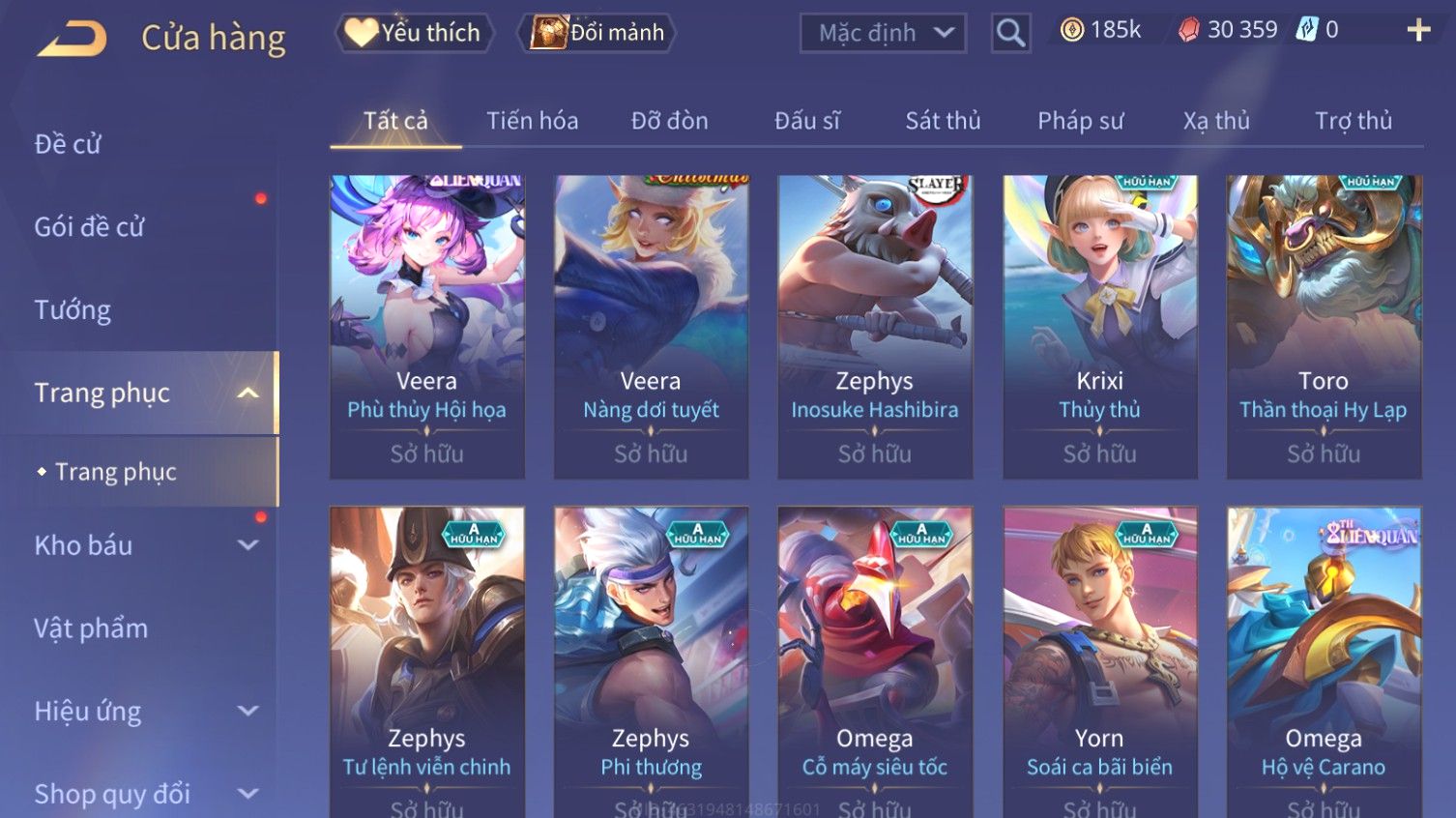1456x818 pixels.
Task: Open the Yêu thích heart button
Action: click(415, 33)
